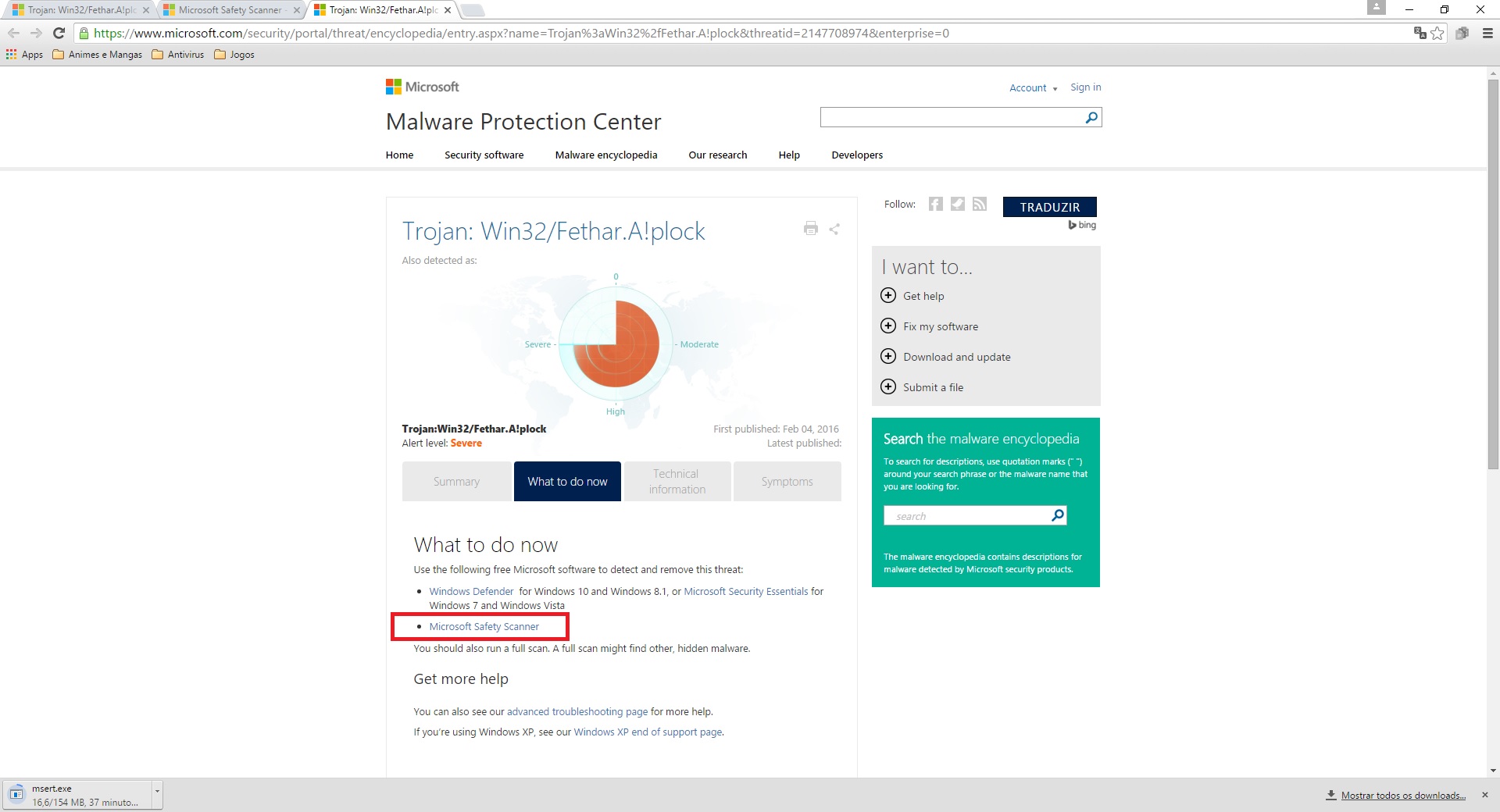Viewport: 1500px width, 812px height.
Task: Open the Malware encyclopedia menu
Action: [x=605, y=155]
